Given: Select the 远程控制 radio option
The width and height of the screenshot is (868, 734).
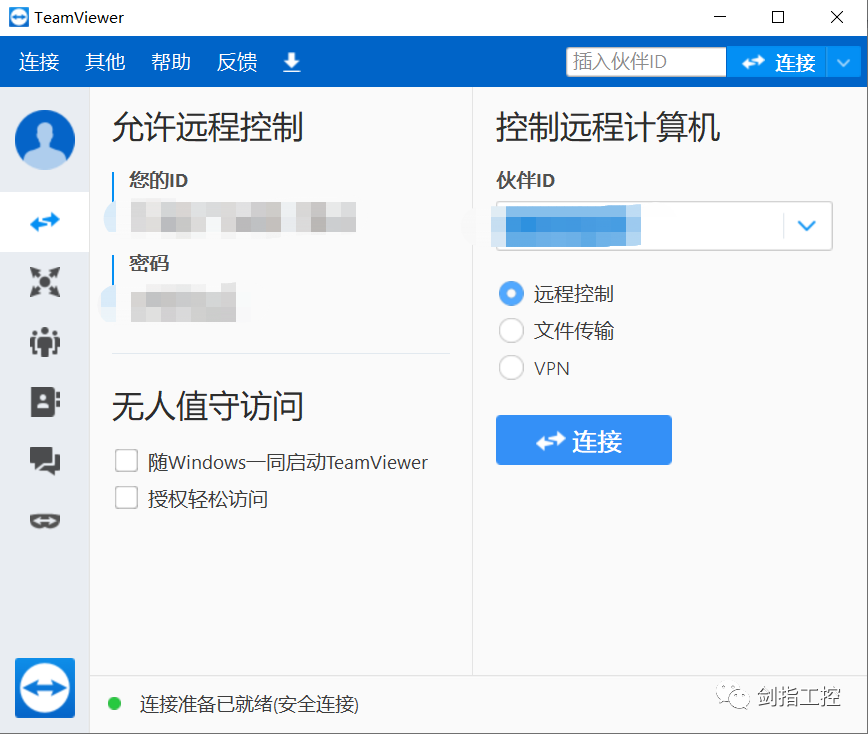Looking at the screenshot, I should [x=511, y=293].
